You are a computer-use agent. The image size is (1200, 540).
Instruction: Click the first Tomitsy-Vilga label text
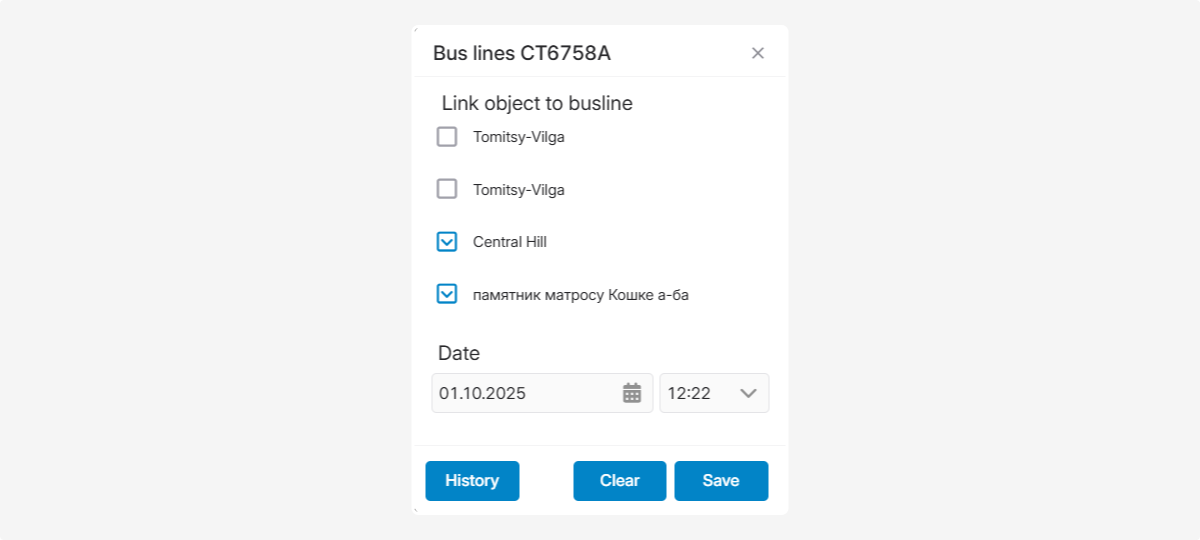click(x=519, y=137)
